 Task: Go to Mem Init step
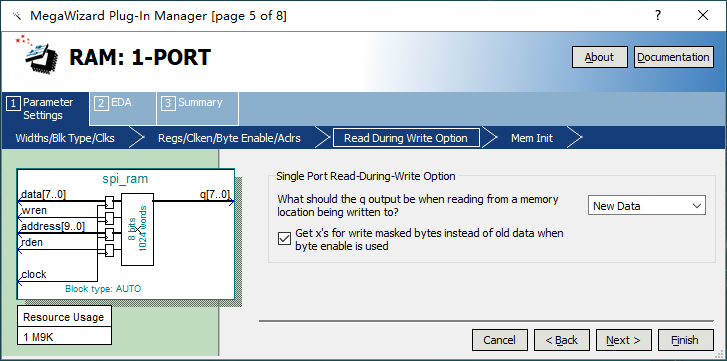pyautogui.click(x=532, y=138)
